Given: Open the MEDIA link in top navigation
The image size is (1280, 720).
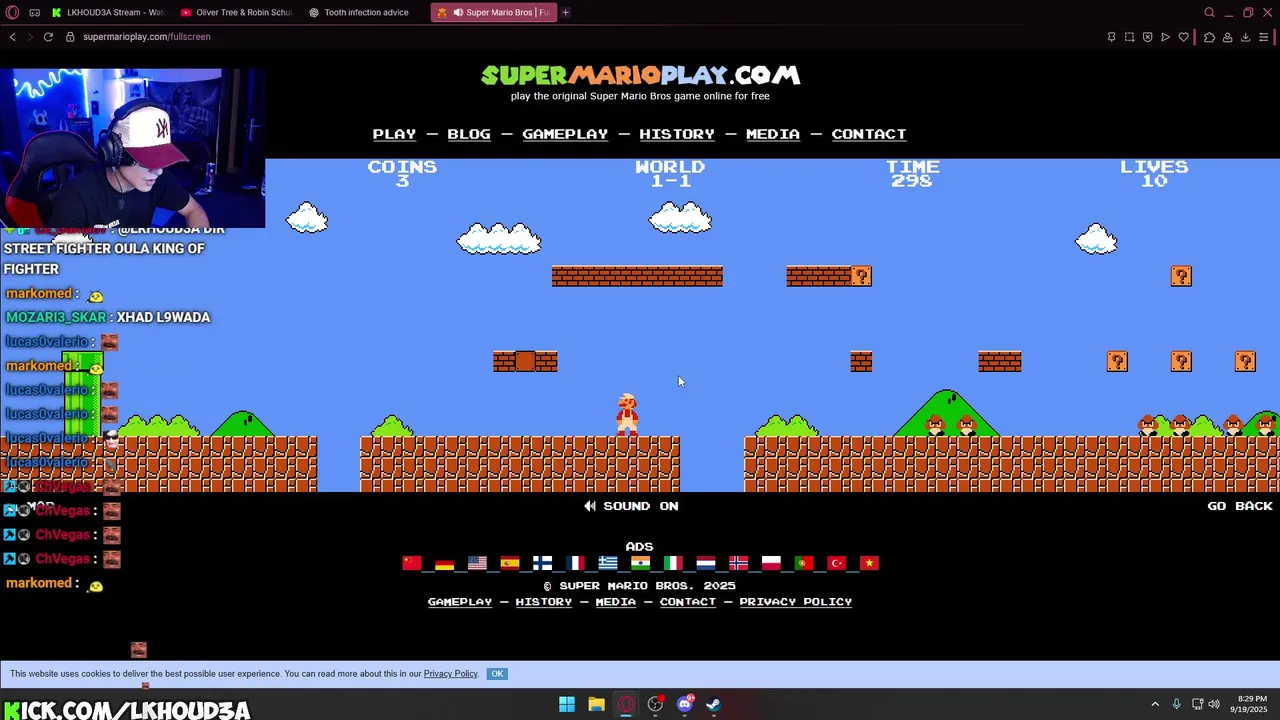Looking at the screenshot, I should tap(773, 134).
